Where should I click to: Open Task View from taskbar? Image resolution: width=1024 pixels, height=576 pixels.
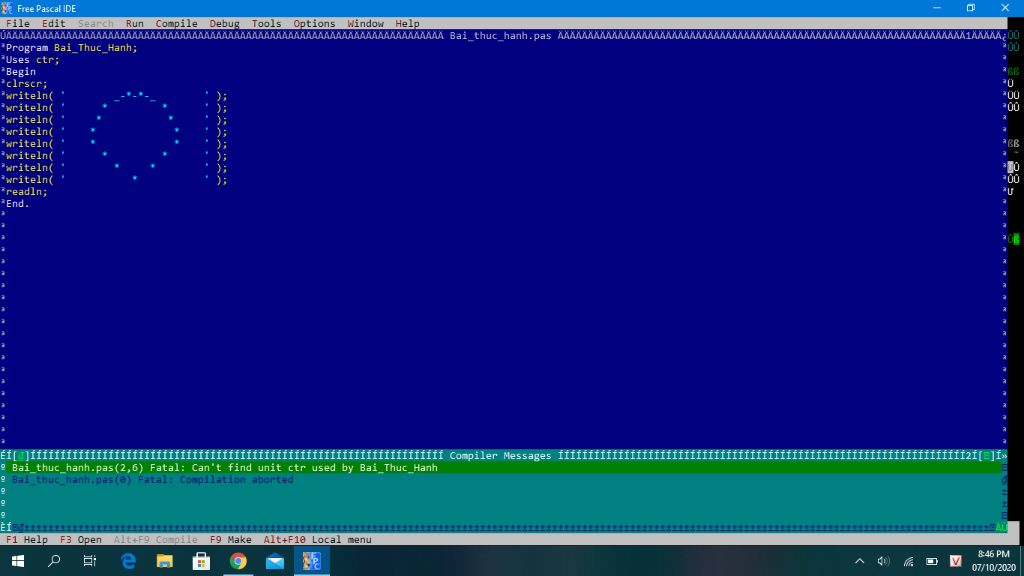point(90,561)
